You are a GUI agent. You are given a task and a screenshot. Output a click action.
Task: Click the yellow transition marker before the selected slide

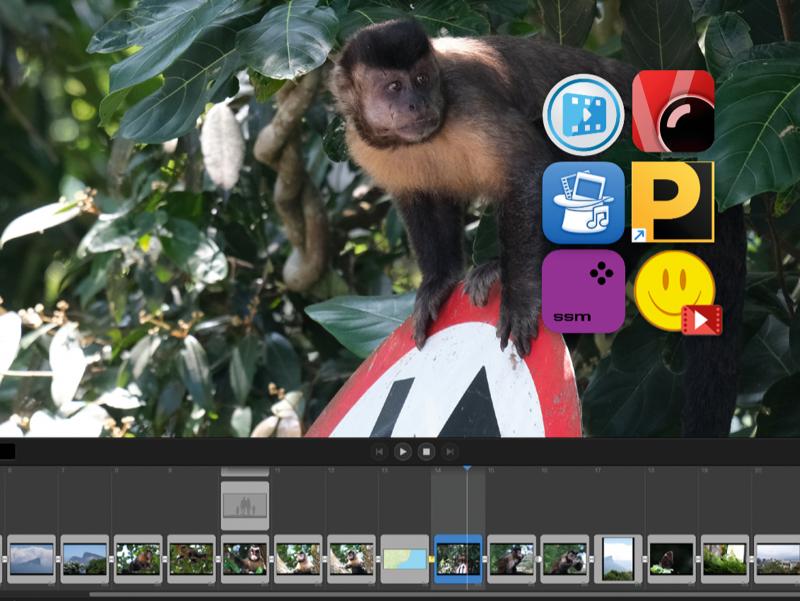(x=432, y=559)
